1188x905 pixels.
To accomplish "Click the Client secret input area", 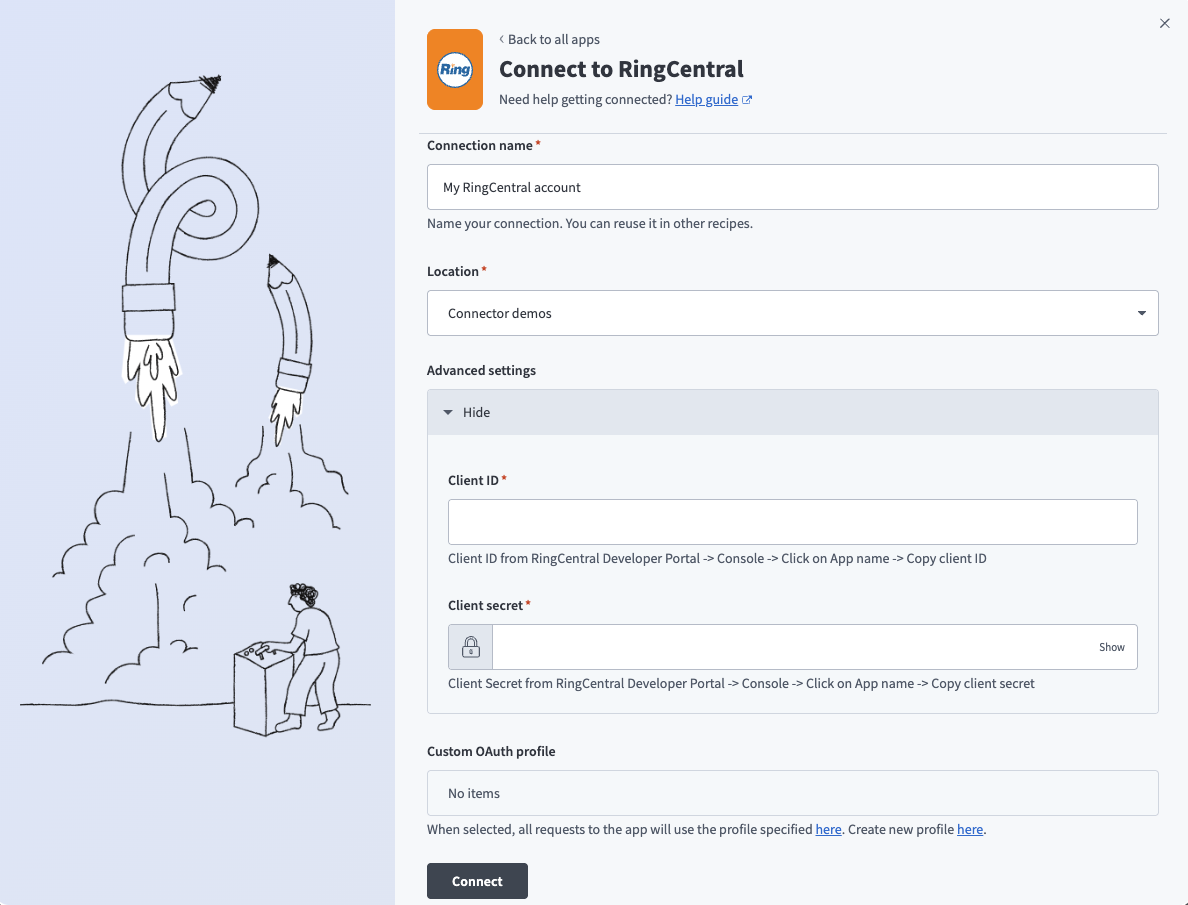I will [x=800, y=646].
